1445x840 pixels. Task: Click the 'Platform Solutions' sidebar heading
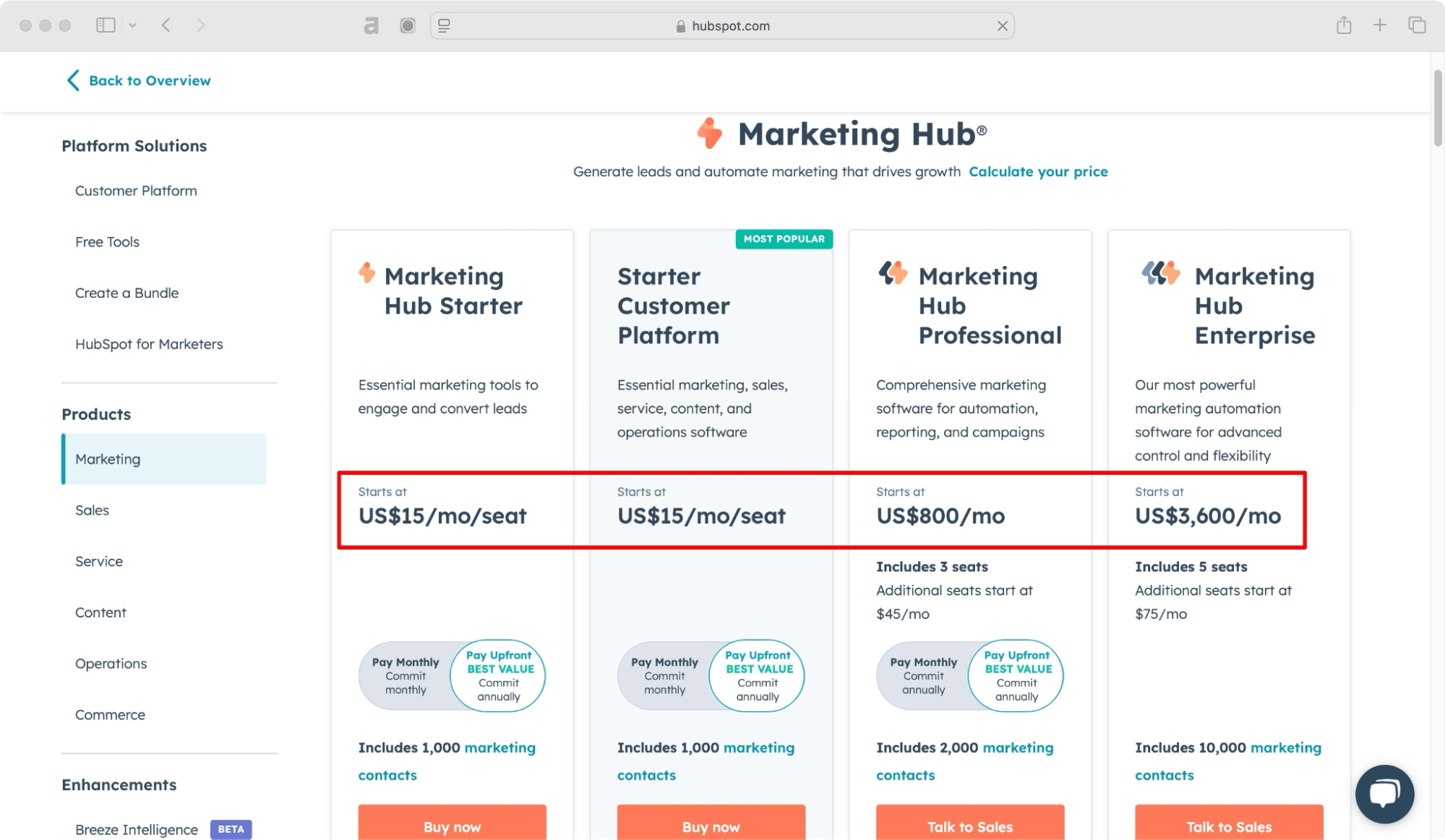click(134, 146)
